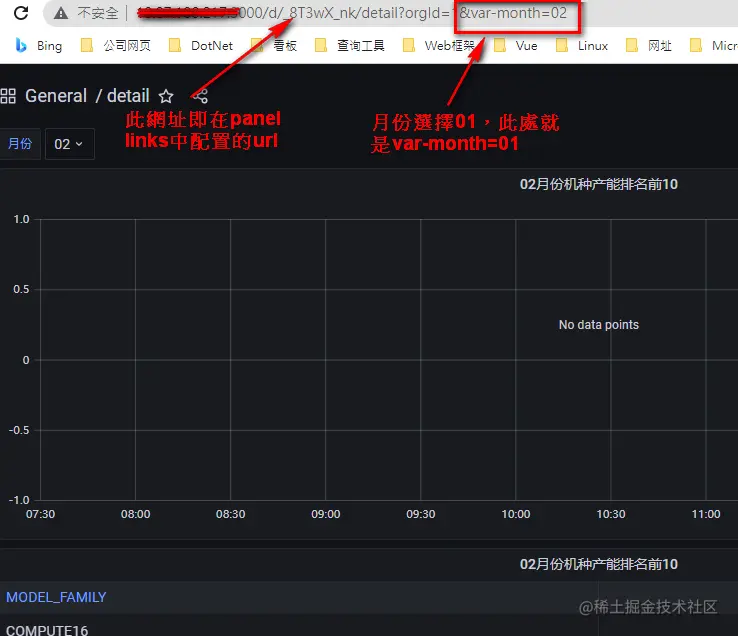Open the Web框架 bookmark folder
738x636 pixels.
439,46
